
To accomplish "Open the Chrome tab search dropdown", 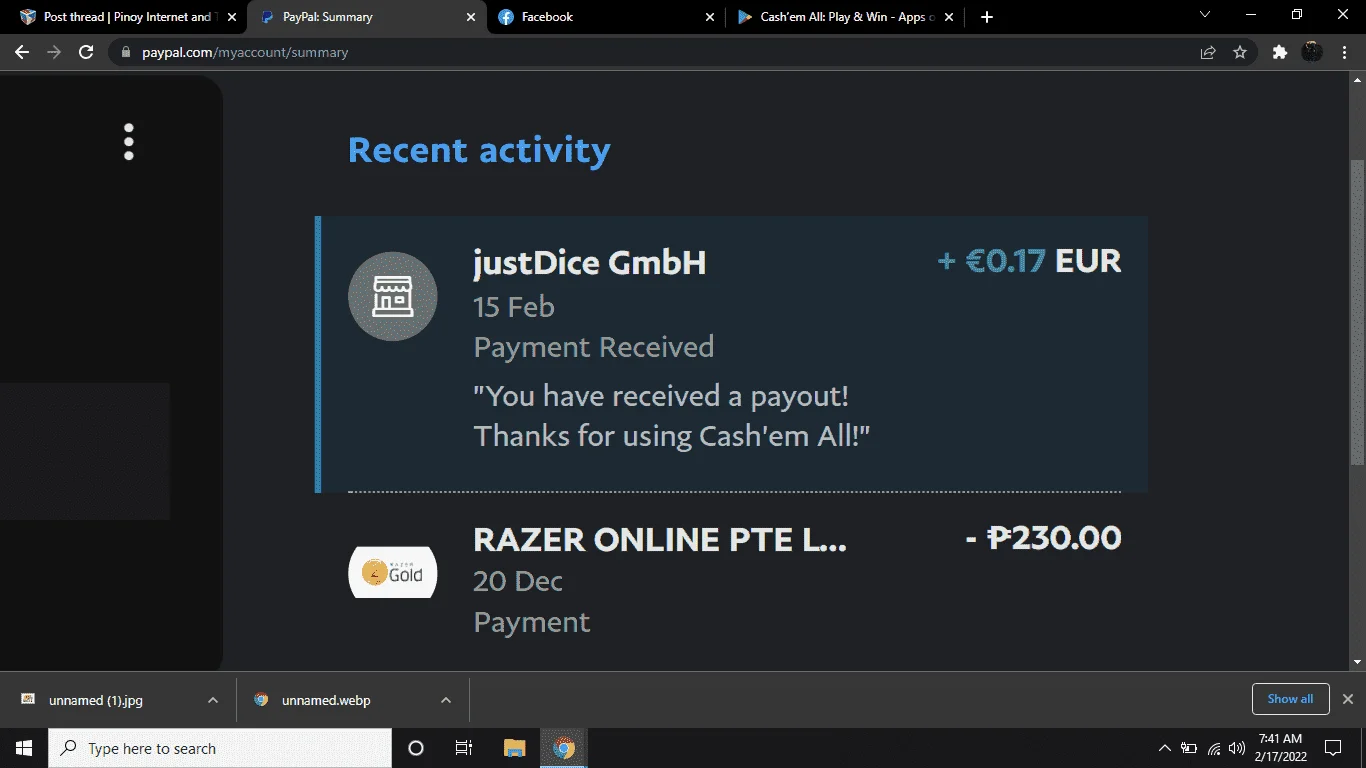I will click(1204, 15).
